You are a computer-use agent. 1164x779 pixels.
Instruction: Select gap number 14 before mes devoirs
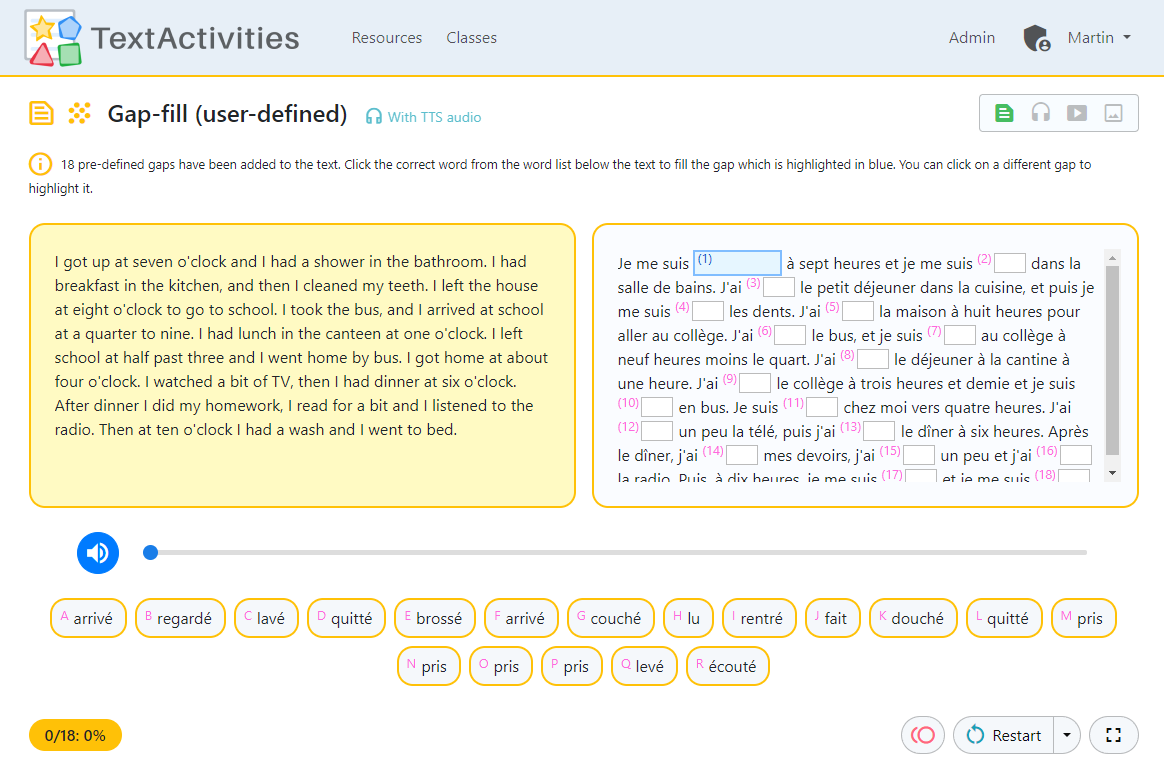tap(742, 454)
